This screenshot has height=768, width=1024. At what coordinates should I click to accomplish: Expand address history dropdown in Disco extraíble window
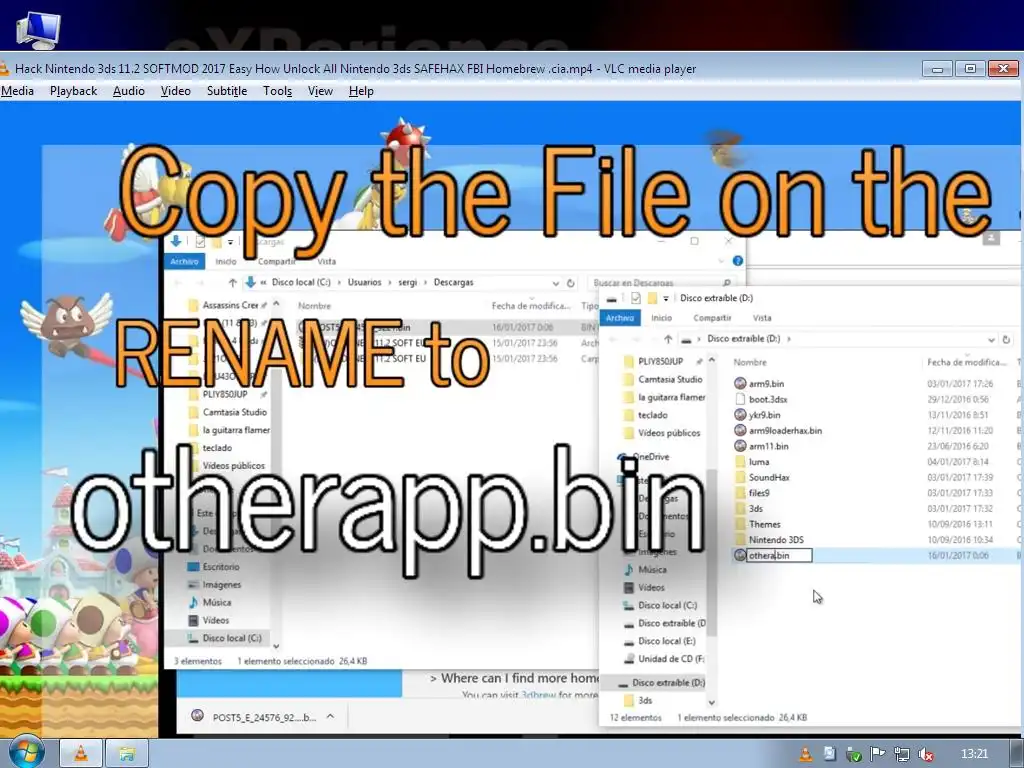[991, 340]
